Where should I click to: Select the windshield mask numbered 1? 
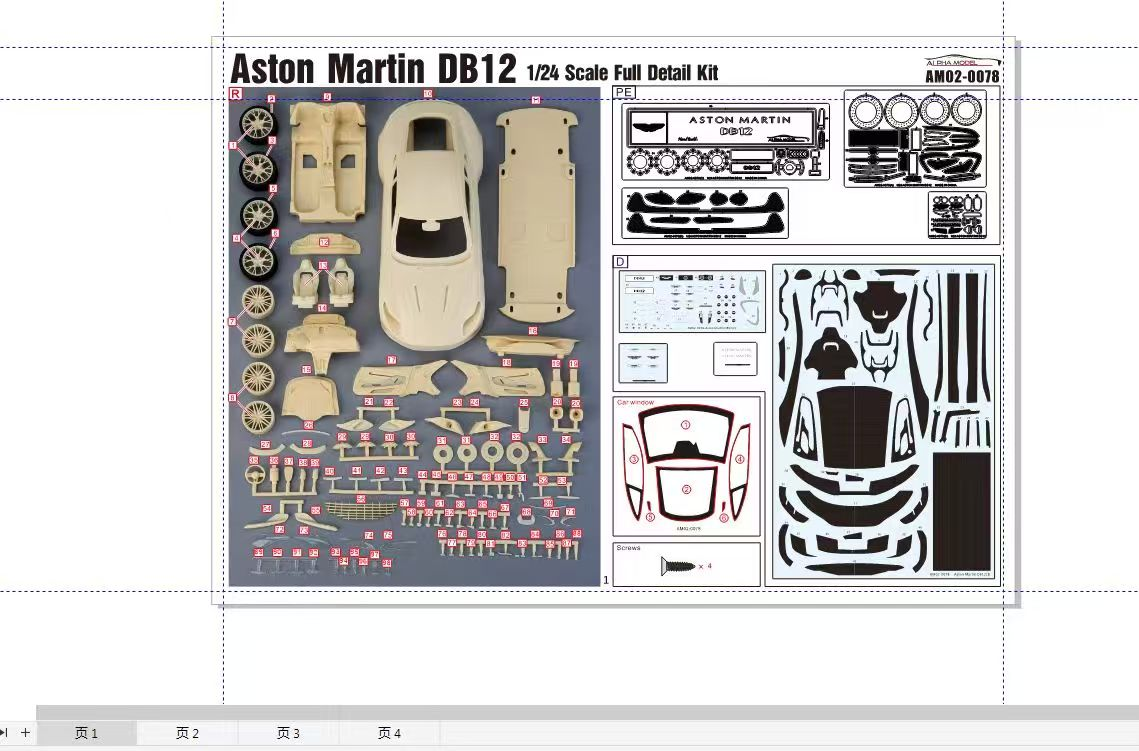pyautogui.click(x=686, y=433)
